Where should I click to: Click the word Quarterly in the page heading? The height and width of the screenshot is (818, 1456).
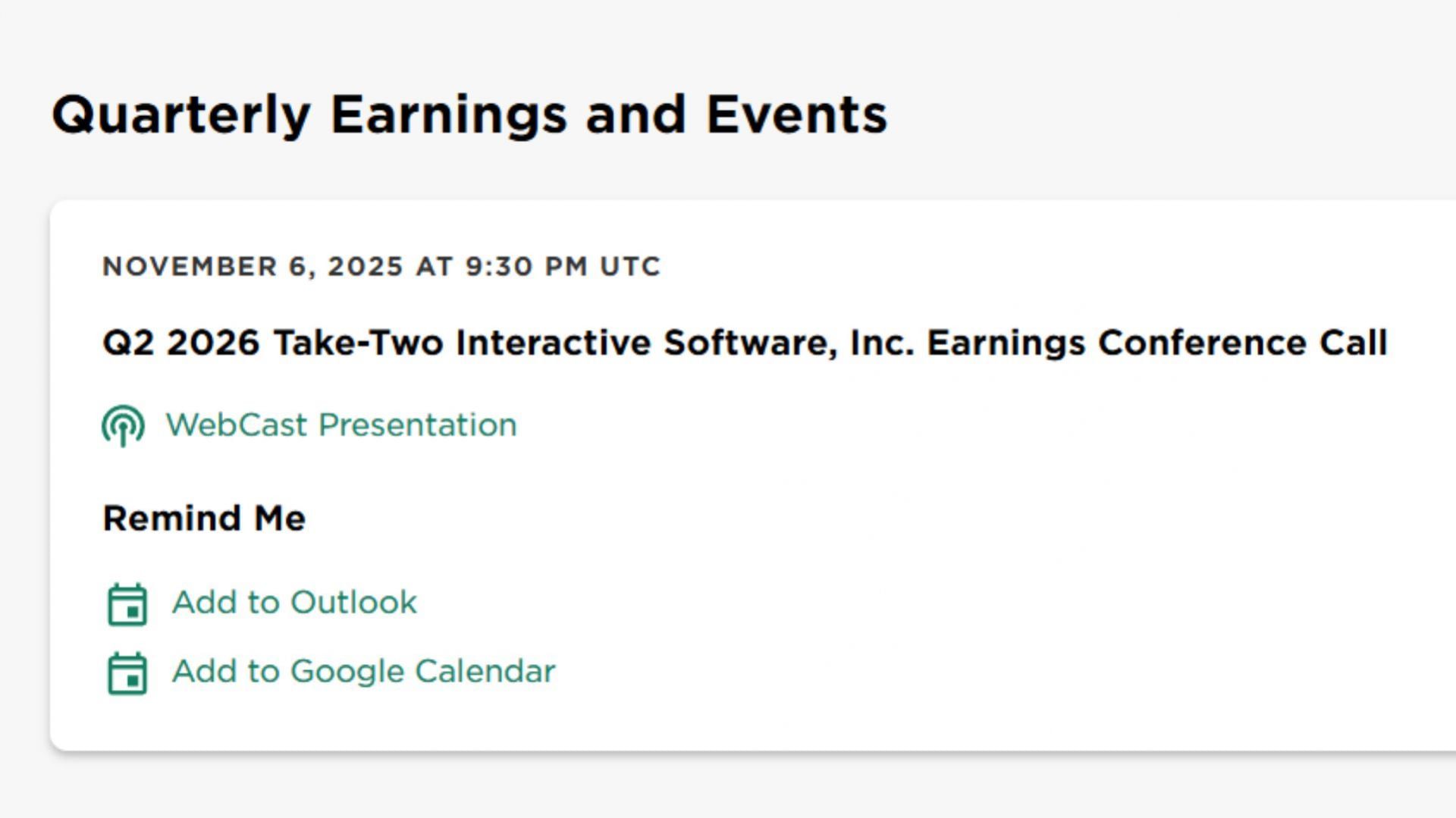tap(181, 115)
